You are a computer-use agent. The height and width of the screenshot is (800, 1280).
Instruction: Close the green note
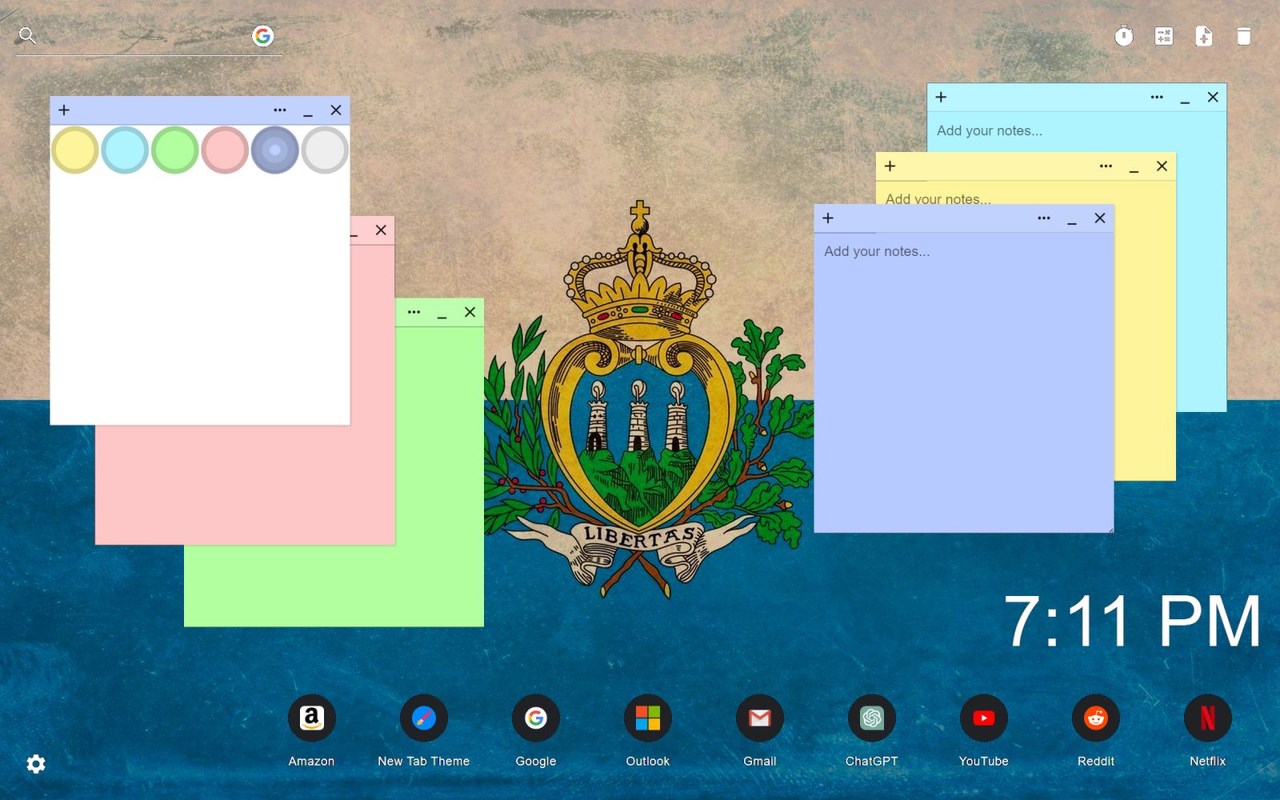pyautogui.click(x=470, y=312)
